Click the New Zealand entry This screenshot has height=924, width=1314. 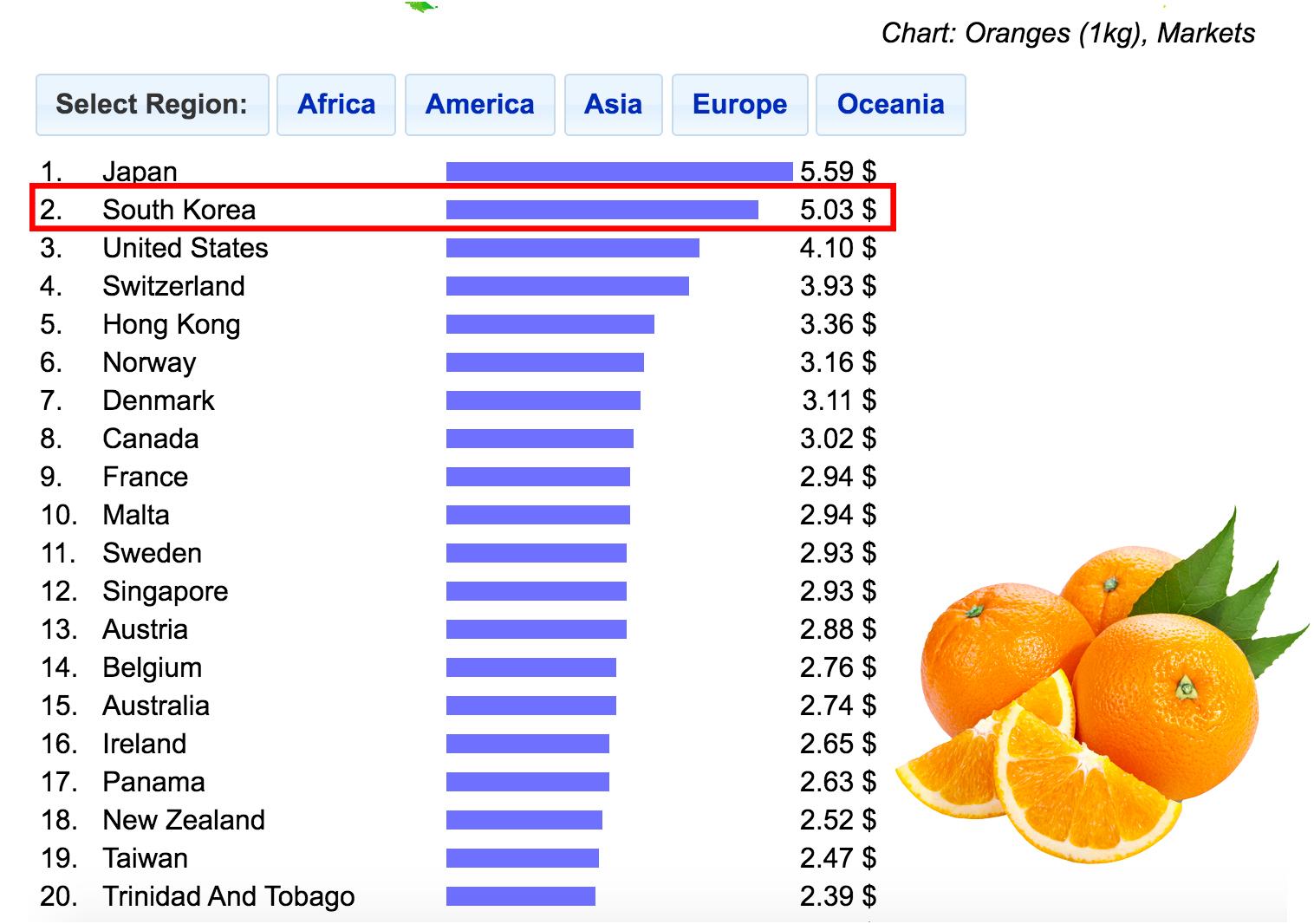point(184,820)
